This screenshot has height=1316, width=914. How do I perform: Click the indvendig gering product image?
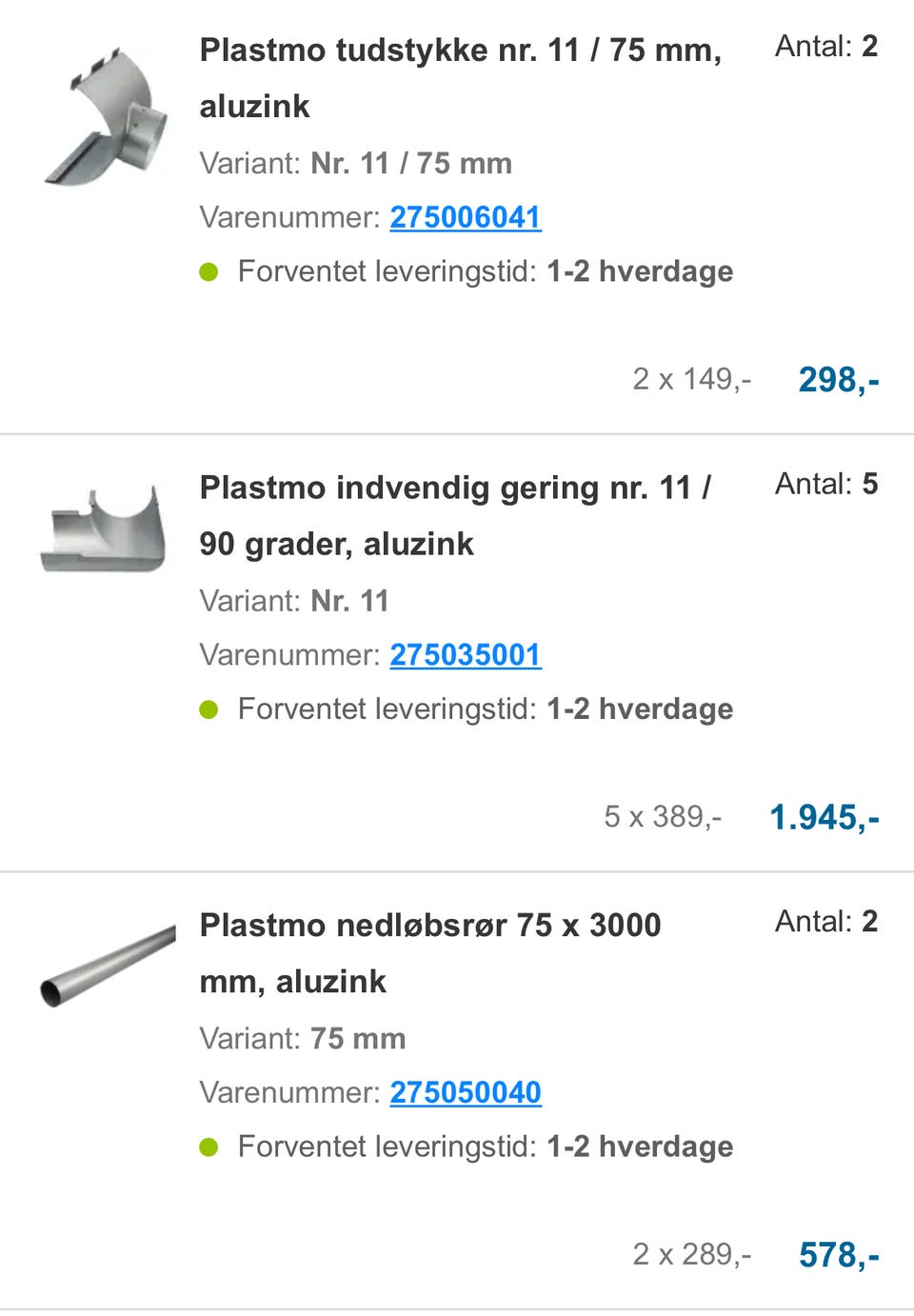(x=103, y=530)
